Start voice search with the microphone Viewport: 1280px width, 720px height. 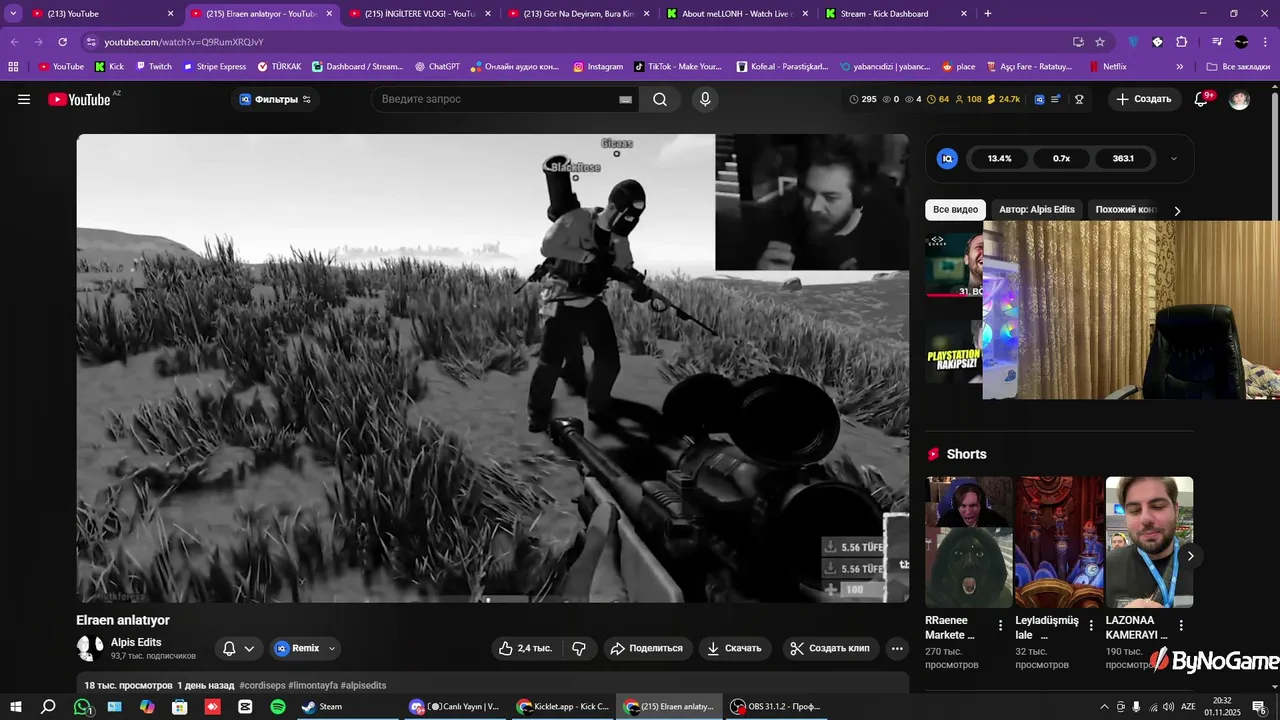705,99
